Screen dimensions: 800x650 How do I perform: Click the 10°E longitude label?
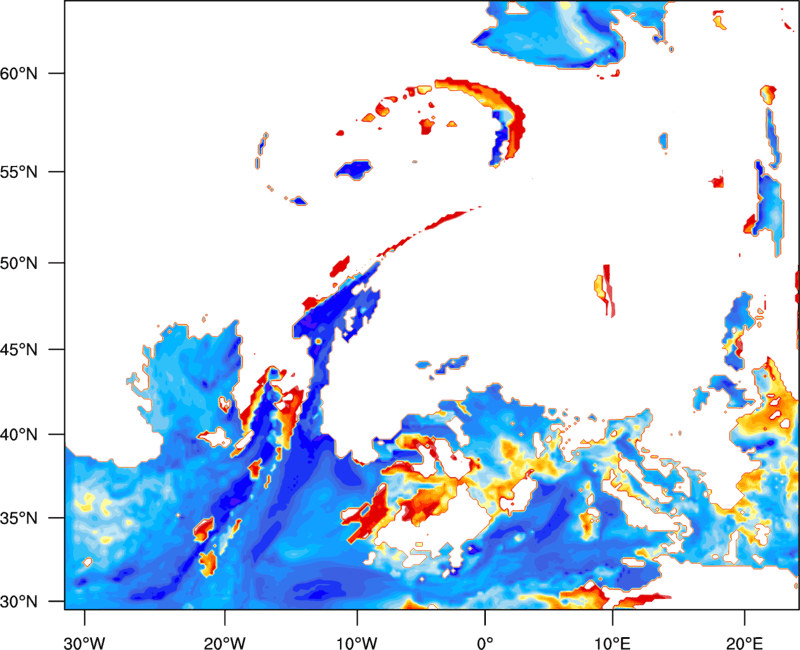click(612, 643)
